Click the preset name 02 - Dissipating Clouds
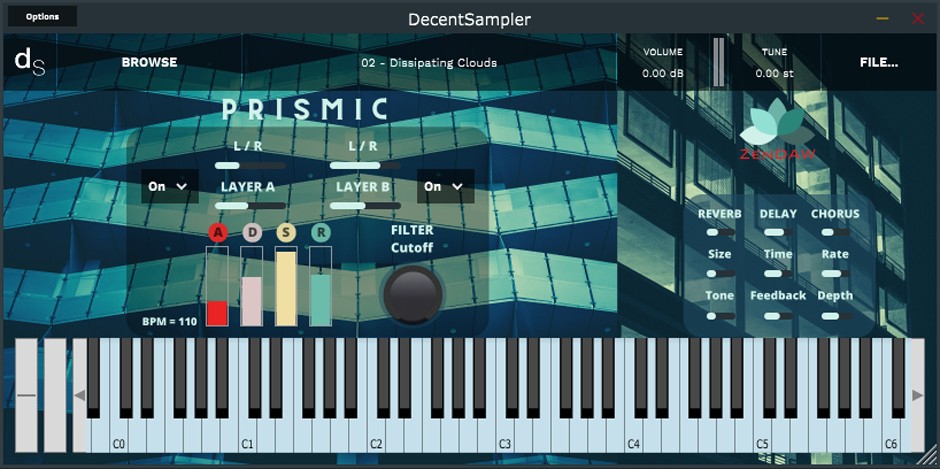This screenshot has height=469, width=940. (x=429, y=62)
